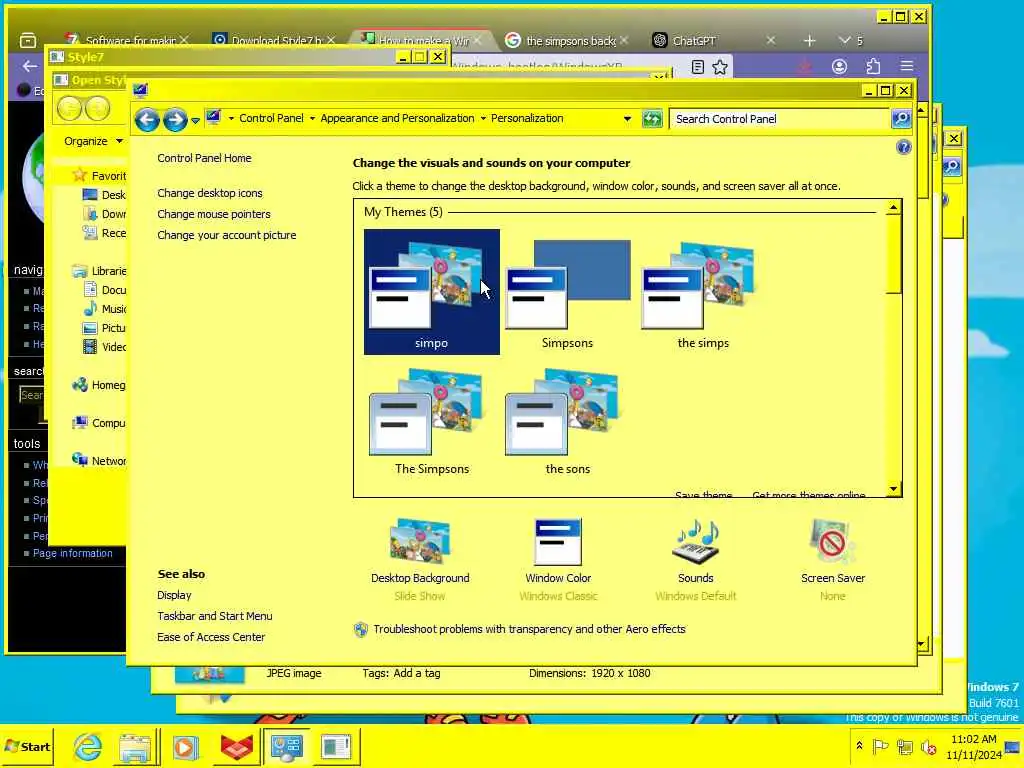1024x768 pixels.
Task: Switch to ChatGPT browser tab
Action: coord(712,40)
